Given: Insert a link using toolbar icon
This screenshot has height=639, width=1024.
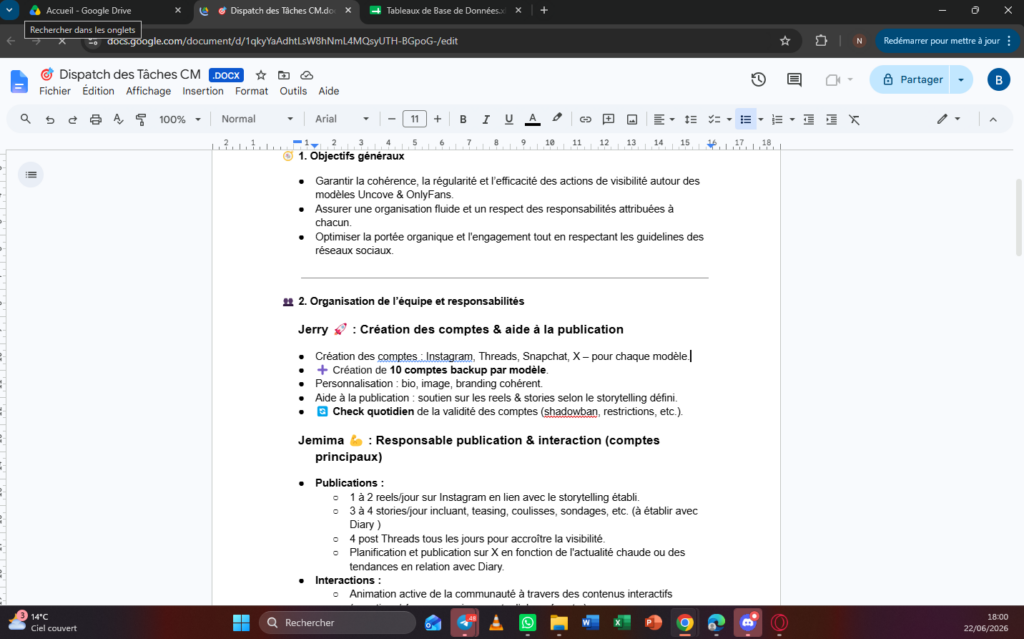Looking at the screenshot, I should point(585,120).
